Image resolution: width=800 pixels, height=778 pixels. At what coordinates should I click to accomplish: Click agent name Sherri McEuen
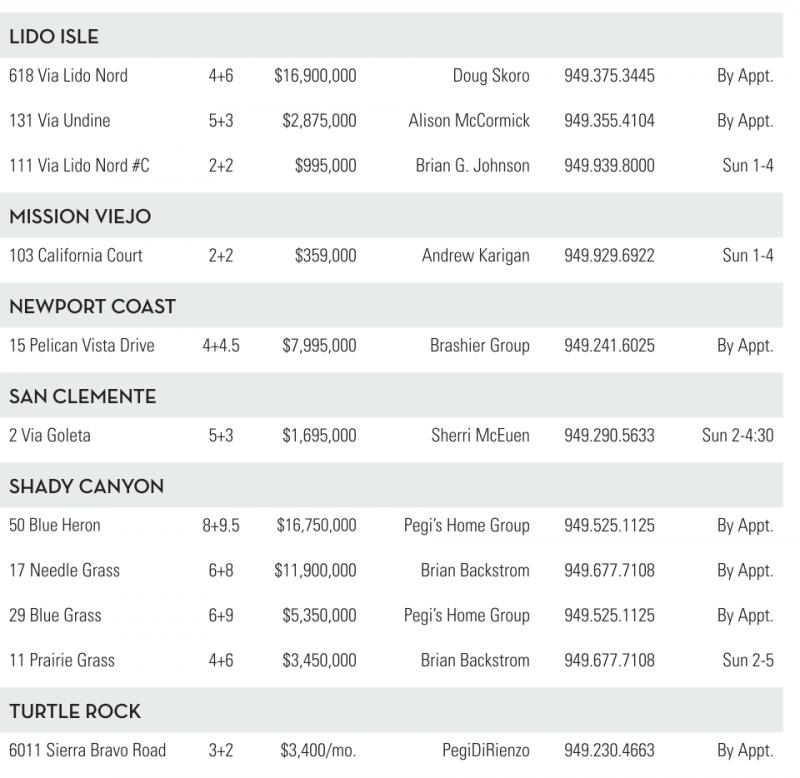point(480,436)
